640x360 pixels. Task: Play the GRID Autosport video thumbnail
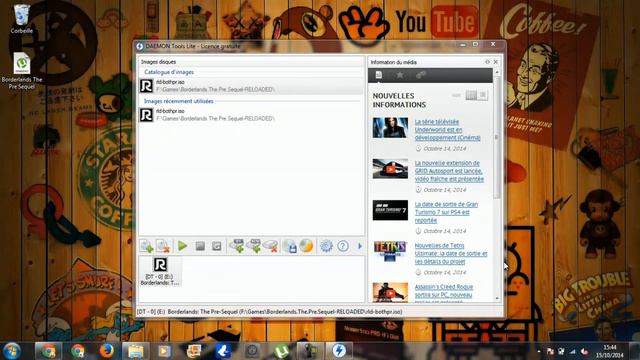(390, 169)
